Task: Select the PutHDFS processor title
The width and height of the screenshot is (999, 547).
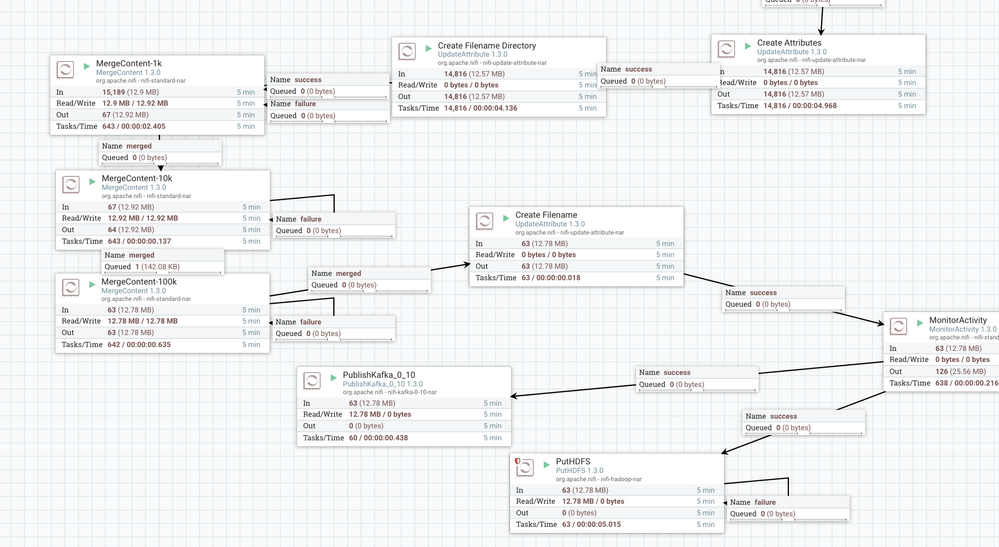Action: point(573,462)
